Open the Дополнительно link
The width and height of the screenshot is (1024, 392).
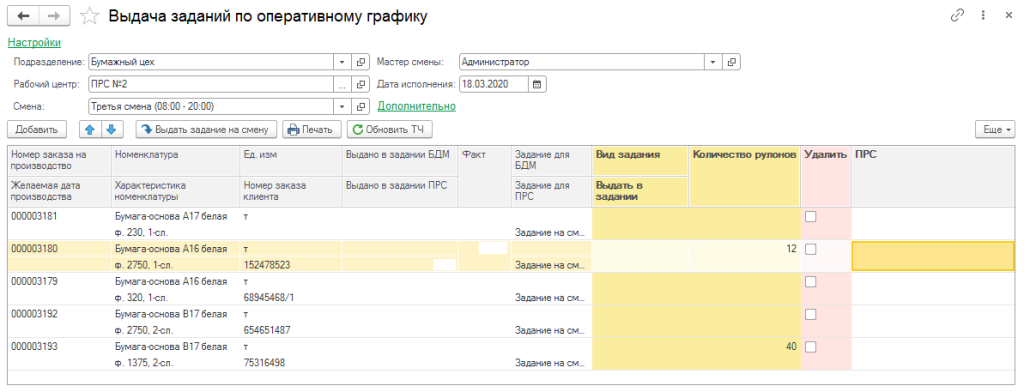[x=417, y=106]
